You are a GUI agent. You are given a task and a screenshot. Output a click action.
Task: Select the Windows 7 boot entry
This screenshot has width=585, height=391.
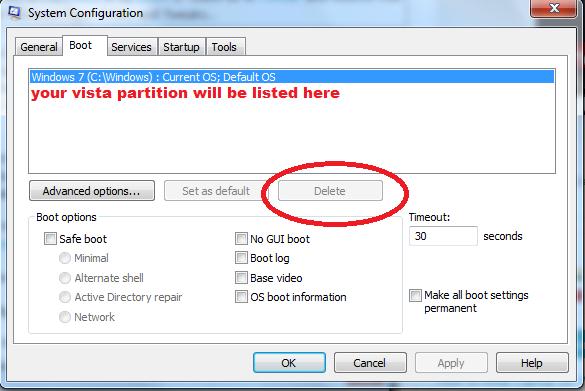292,77
